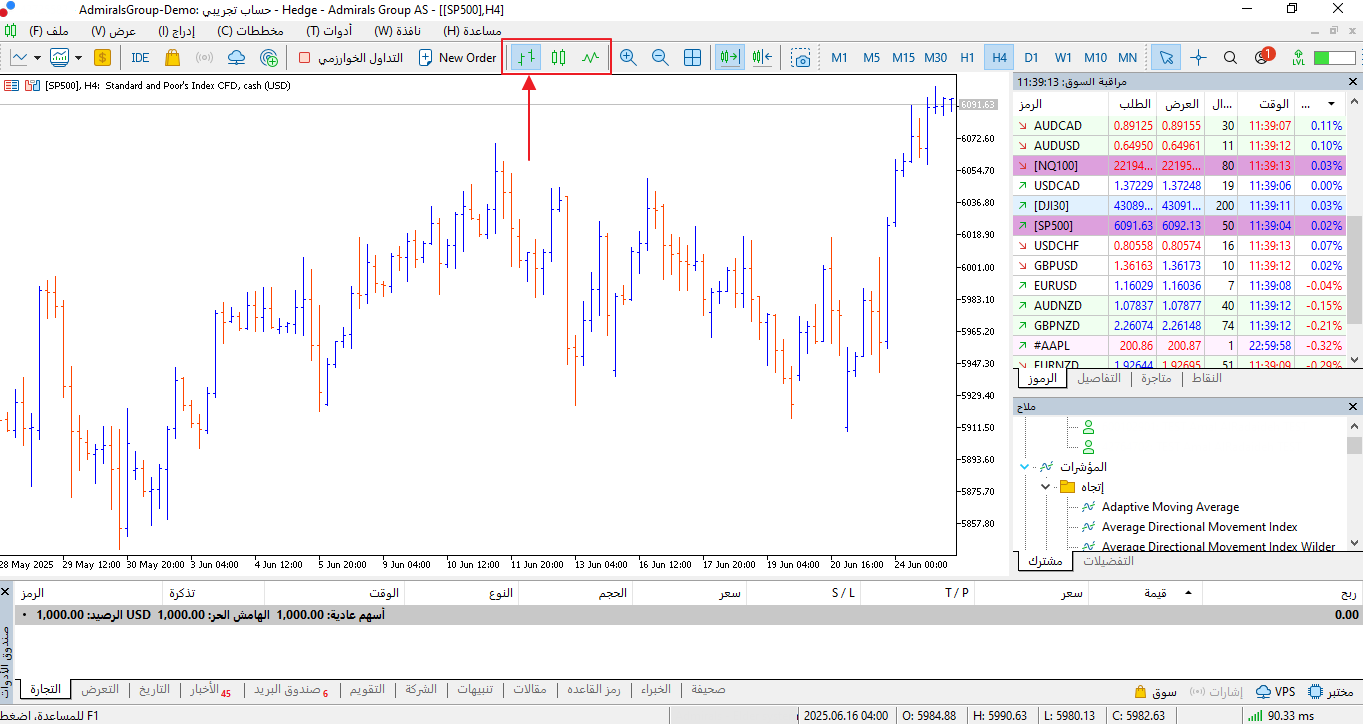Switch to candlestick chart type
1363x724 pixels.
(558, 57)
